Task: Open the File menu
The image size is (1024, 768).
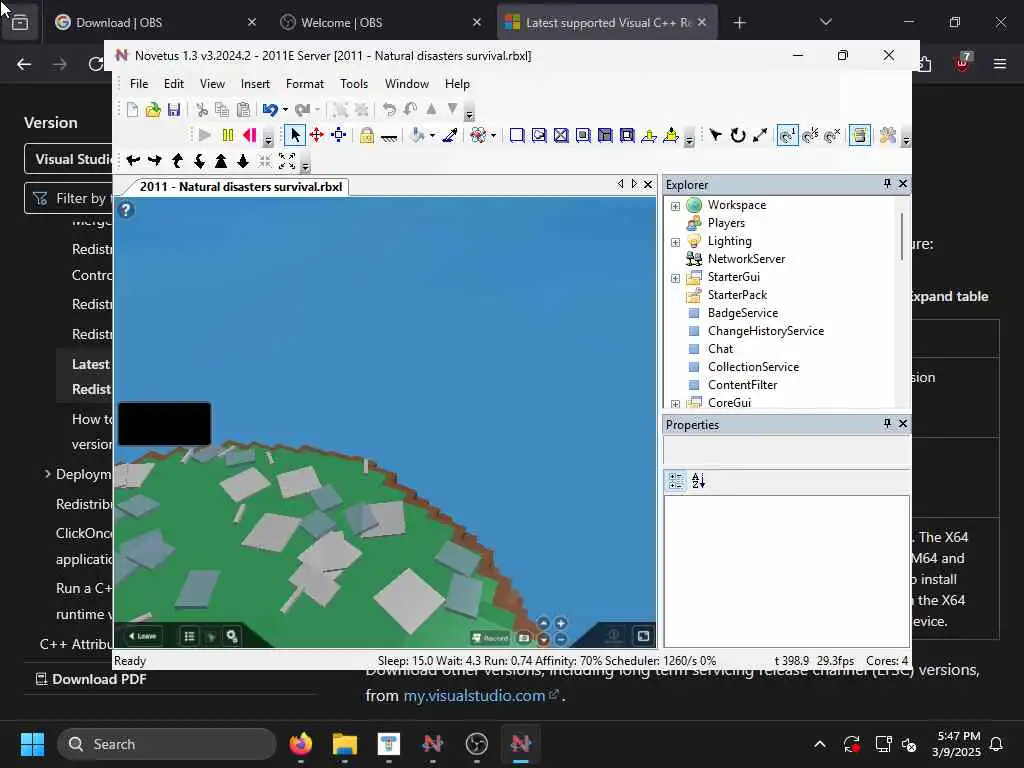Action: pos(138,84)
